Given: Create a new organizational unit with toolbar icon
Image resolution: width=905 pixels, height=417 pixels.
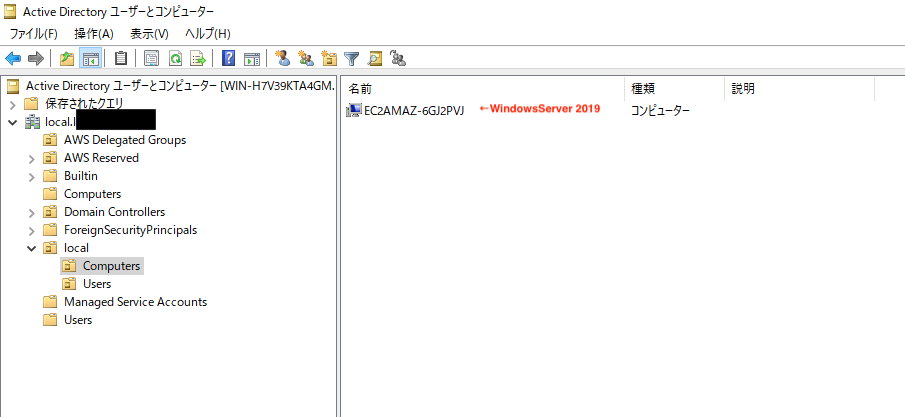Looking at the screenshot, I should [329, 58].
